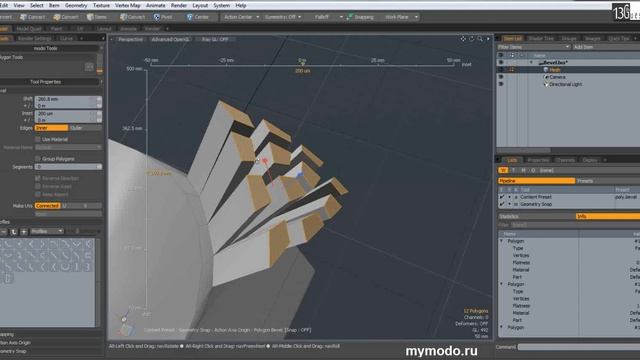Image resolution: width=640 pixels, height=360 pixels.
Task: Click the minus icon in Profiles toolbar
Action: [x=3, y=231]
